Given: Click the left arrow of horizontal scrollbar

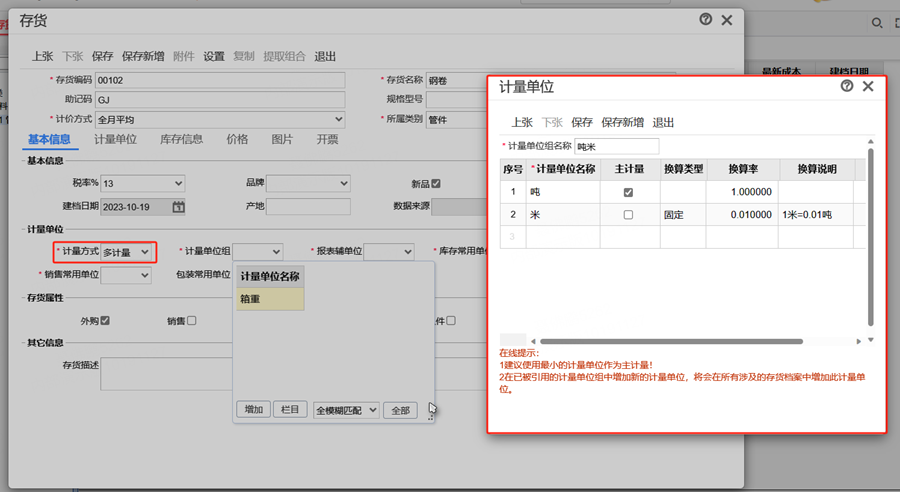Looking at the screenshot, I should tap(532, 341).
